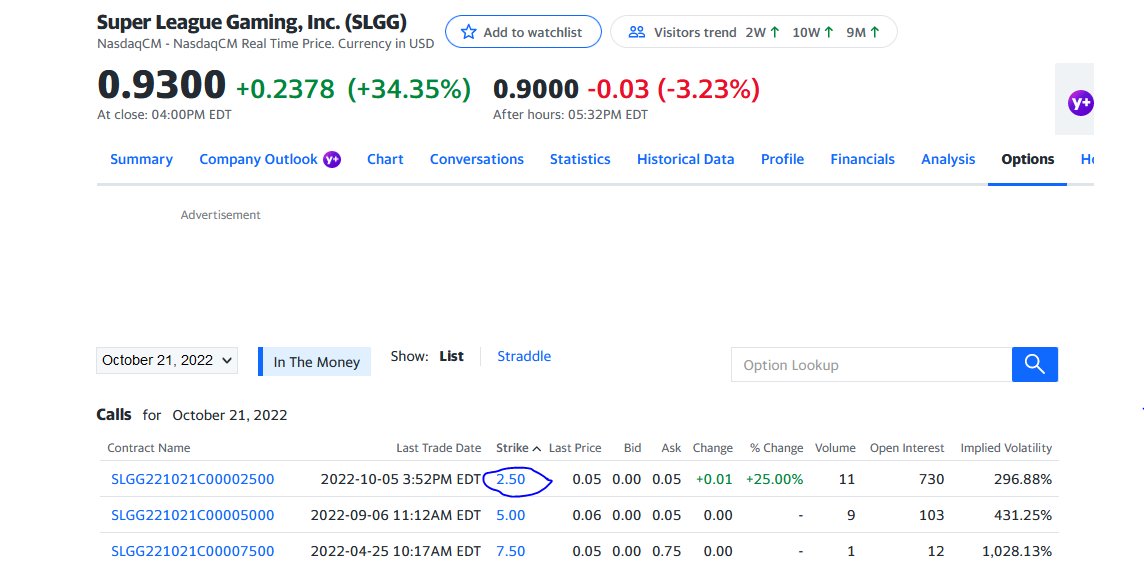Open the Financials tab

point(862,159)
